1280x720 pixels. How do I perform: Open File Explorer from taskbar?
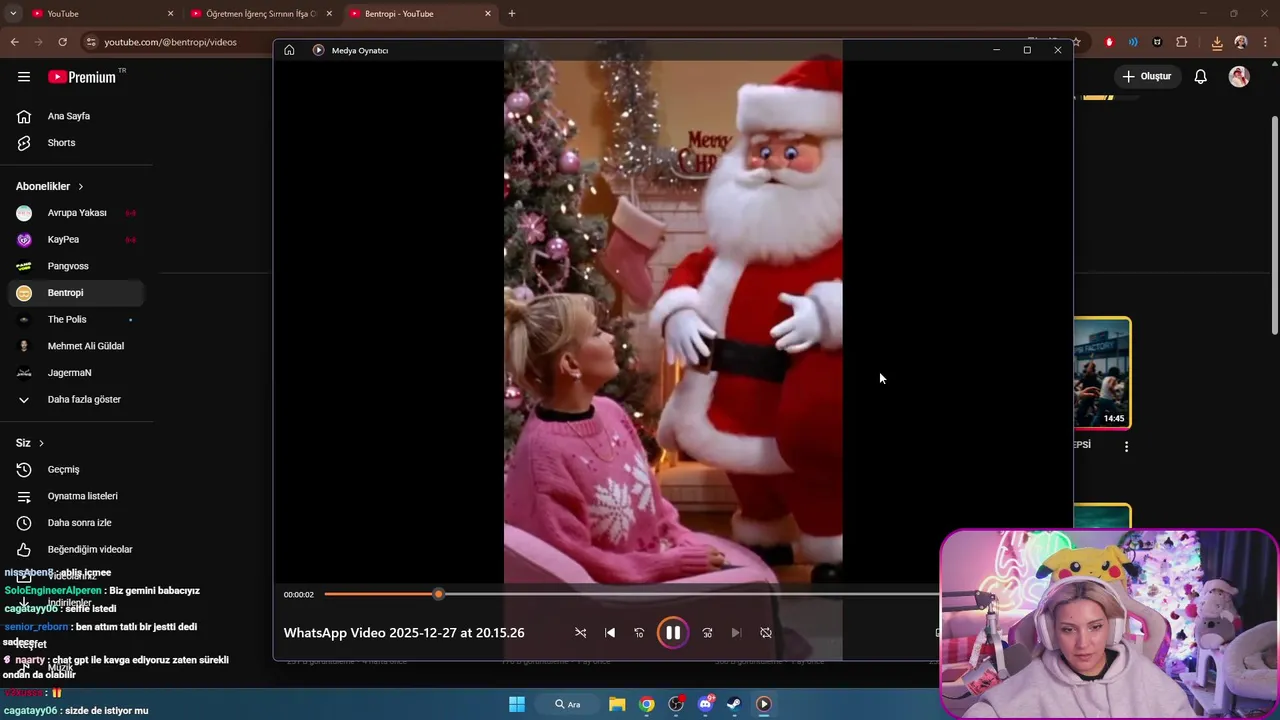coord(617,704)
